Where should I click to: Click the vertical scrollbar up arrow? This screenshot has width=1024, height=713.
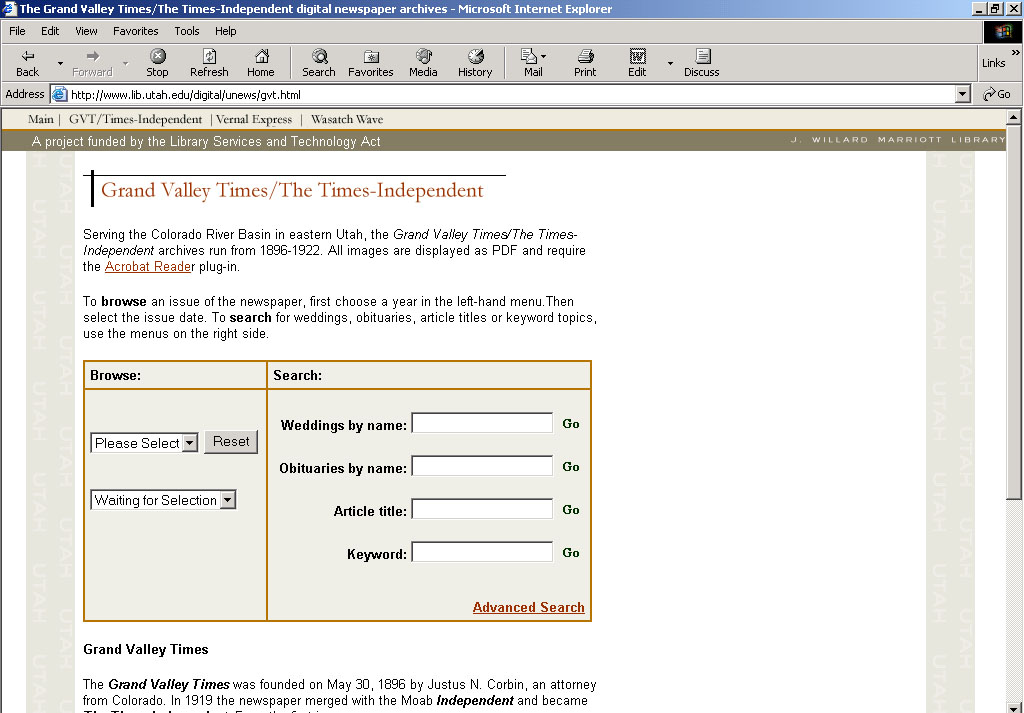pyautogui.click(x=1014, y=118)
